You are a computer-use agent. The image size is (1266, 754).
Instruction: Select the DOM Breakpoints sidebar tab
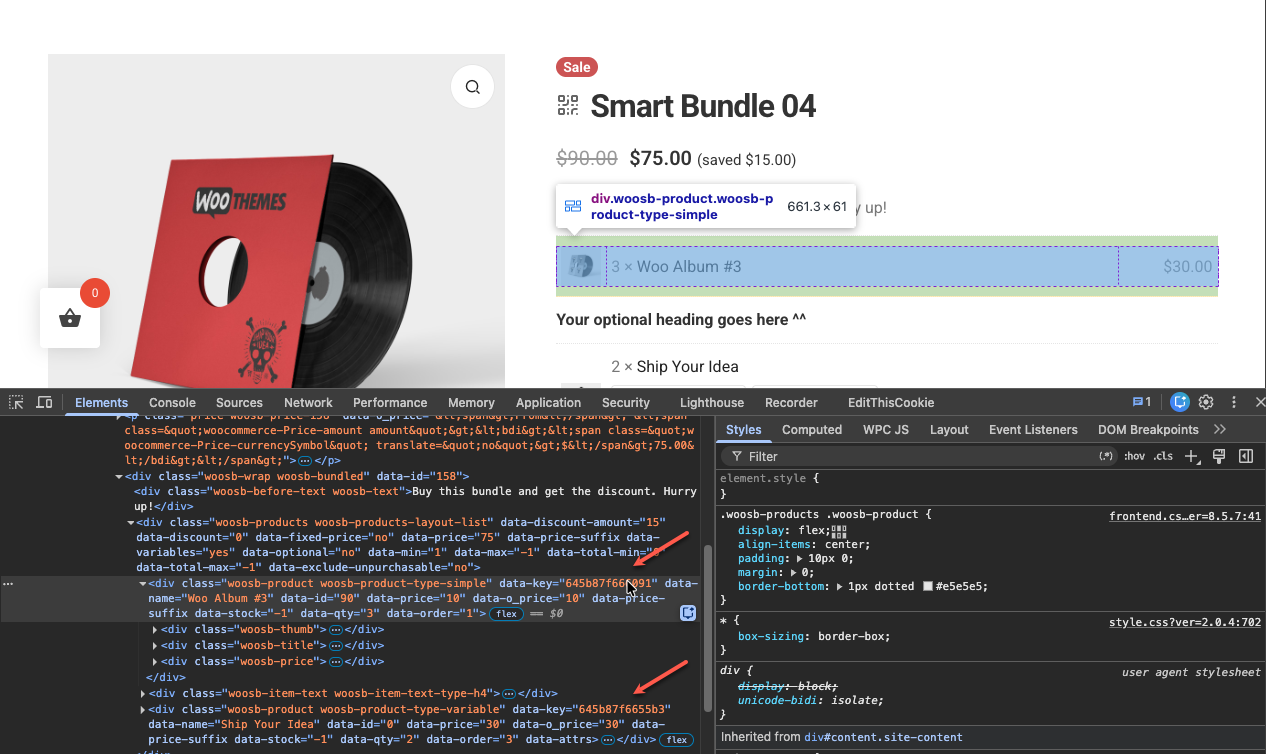pyautogui.click(x=1148, y=429)
